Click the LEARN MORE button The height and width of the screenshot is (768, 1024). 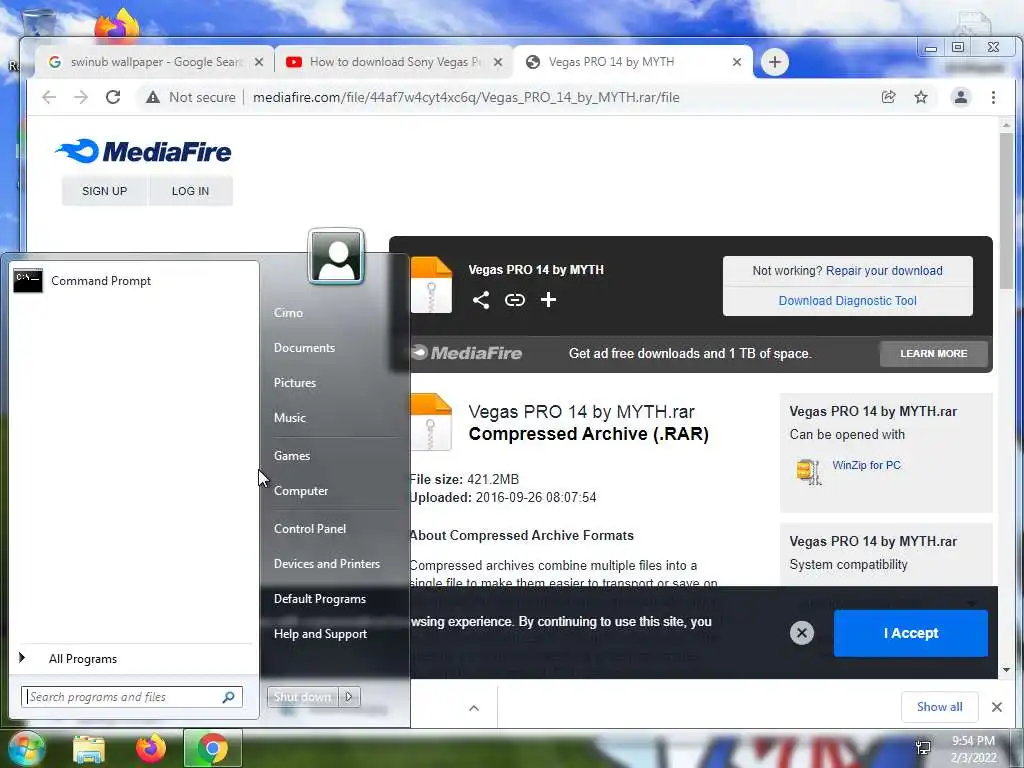pos(933,353)
